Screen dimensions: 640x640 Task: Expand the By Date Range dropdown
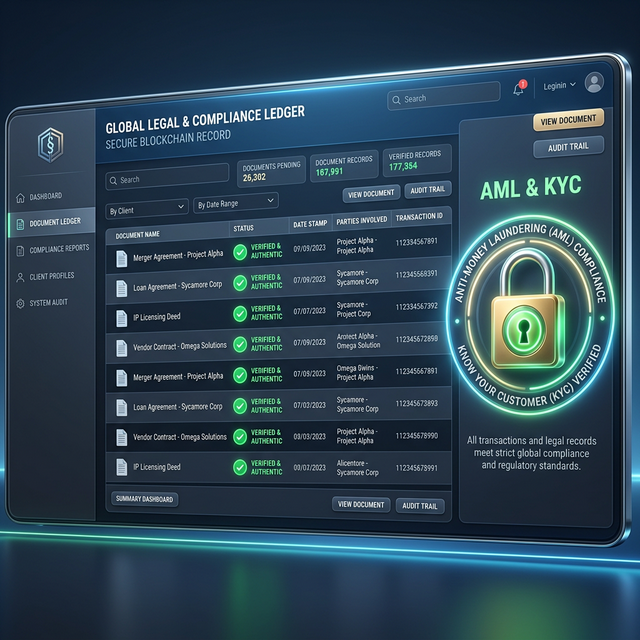point(236,203)
